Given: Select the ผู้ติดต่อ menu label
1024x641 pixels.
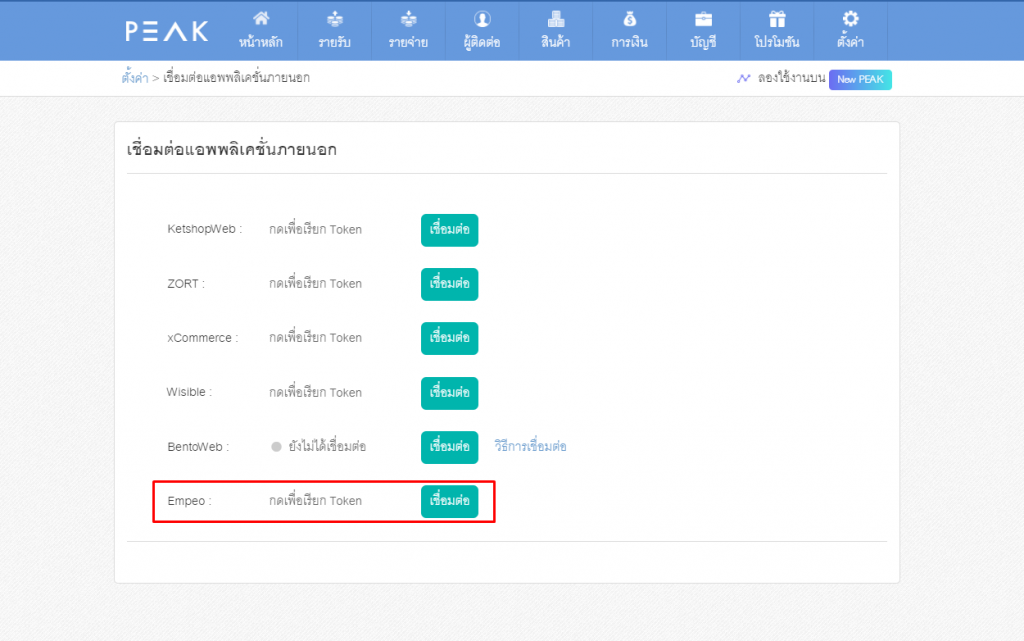Looking at the screenshot, I should (x=482, y=42).
